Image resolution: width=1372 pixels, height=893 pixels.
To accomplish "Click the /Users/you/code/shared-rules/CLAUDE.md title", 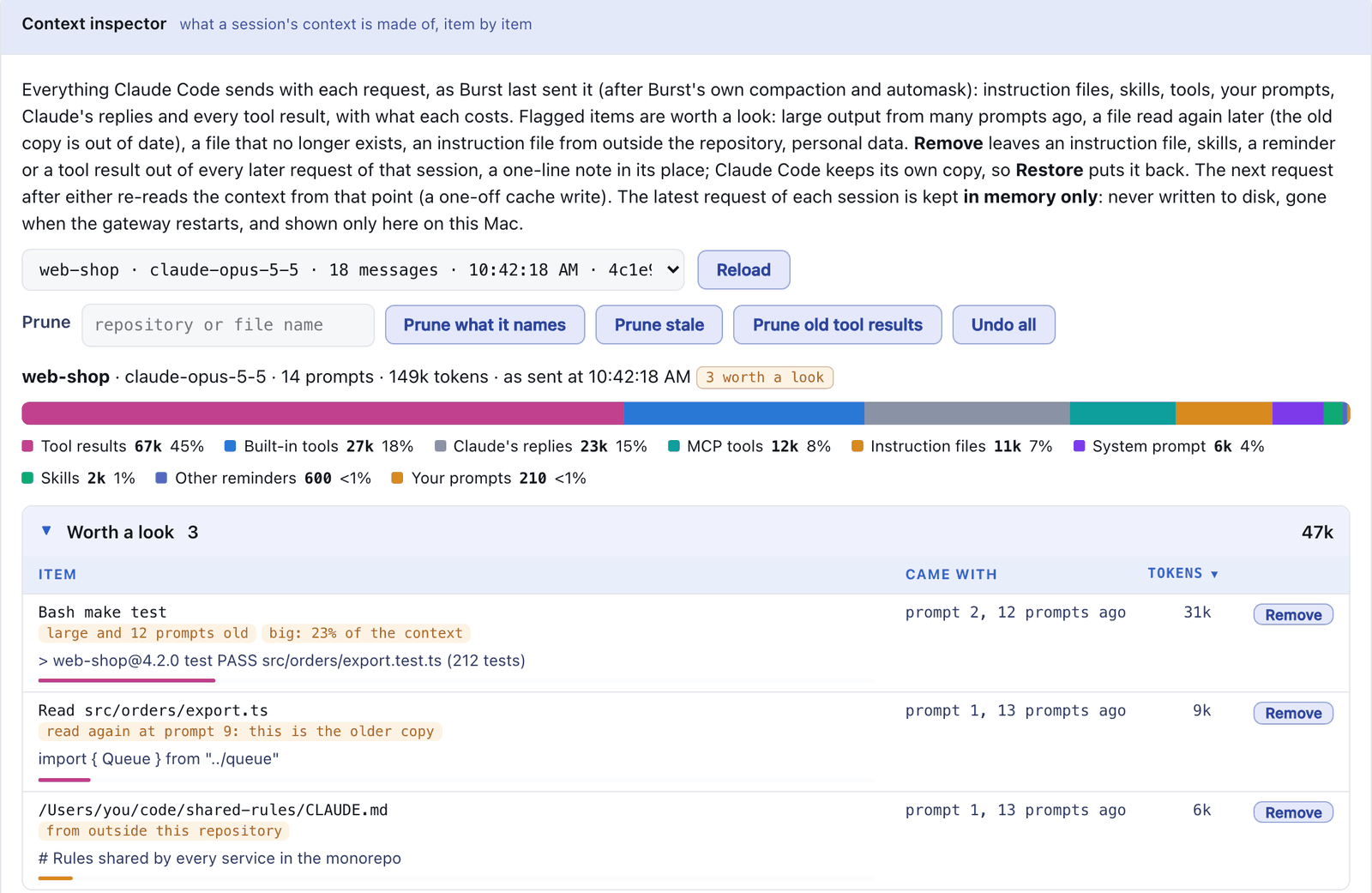I will tap(214, 811).
